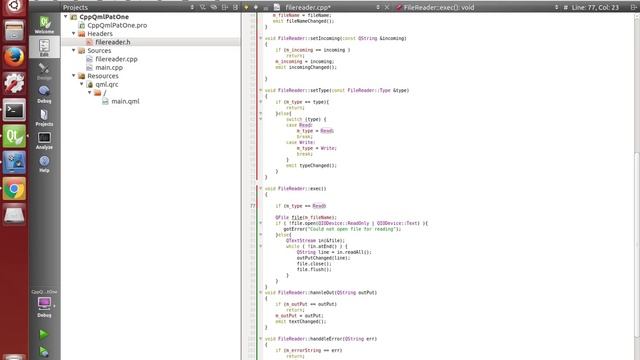Image resolution: width=640 pixels, height=360 pixels.
Task: Synchronize tree with editor link icon
Action: pyautogui.click(x=213, y=7)
